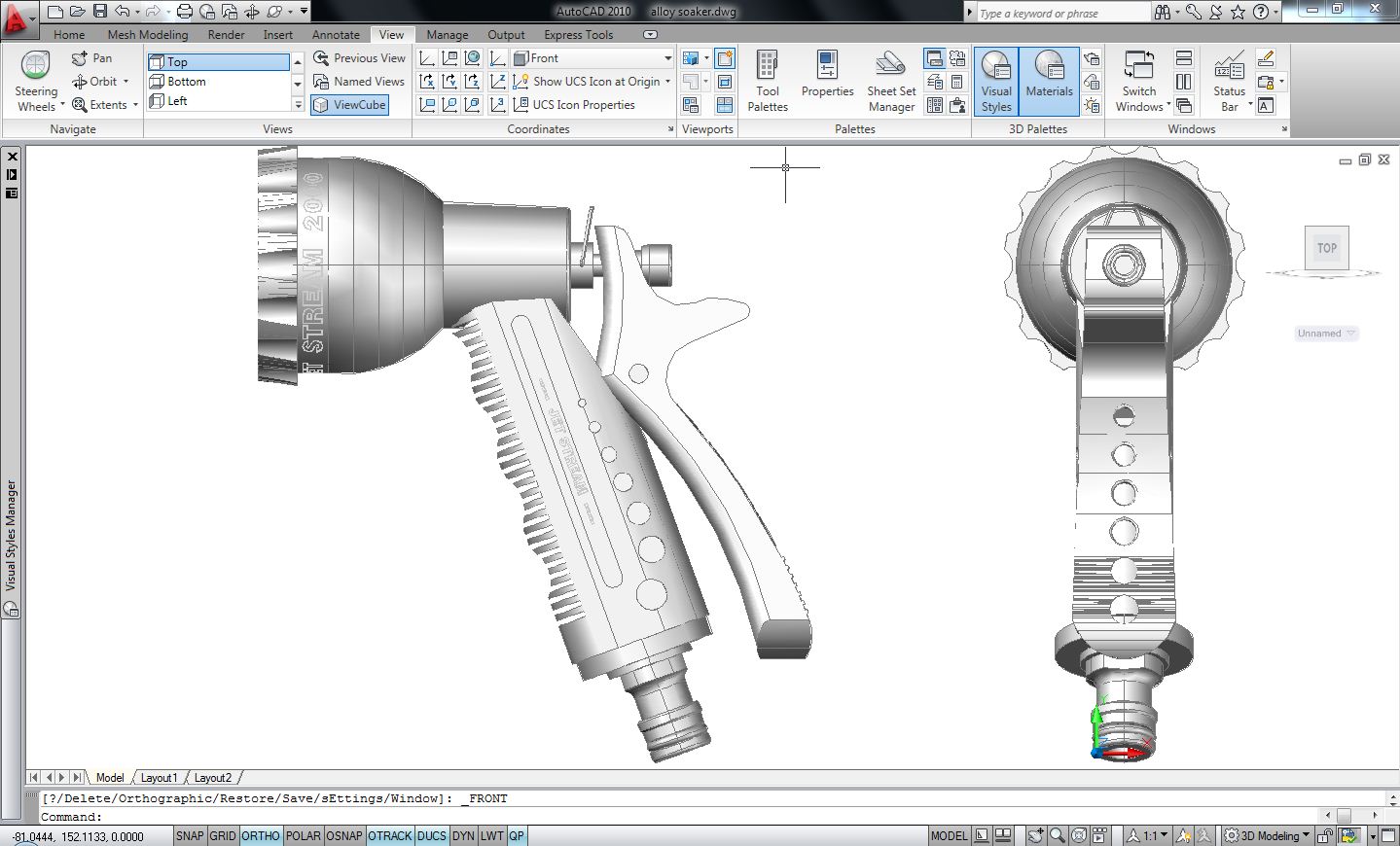The height and width of the screenshot is (846, 1400).
Task: Click the Zoom magnifier icon in status bar
Action: pos(1058,835)
